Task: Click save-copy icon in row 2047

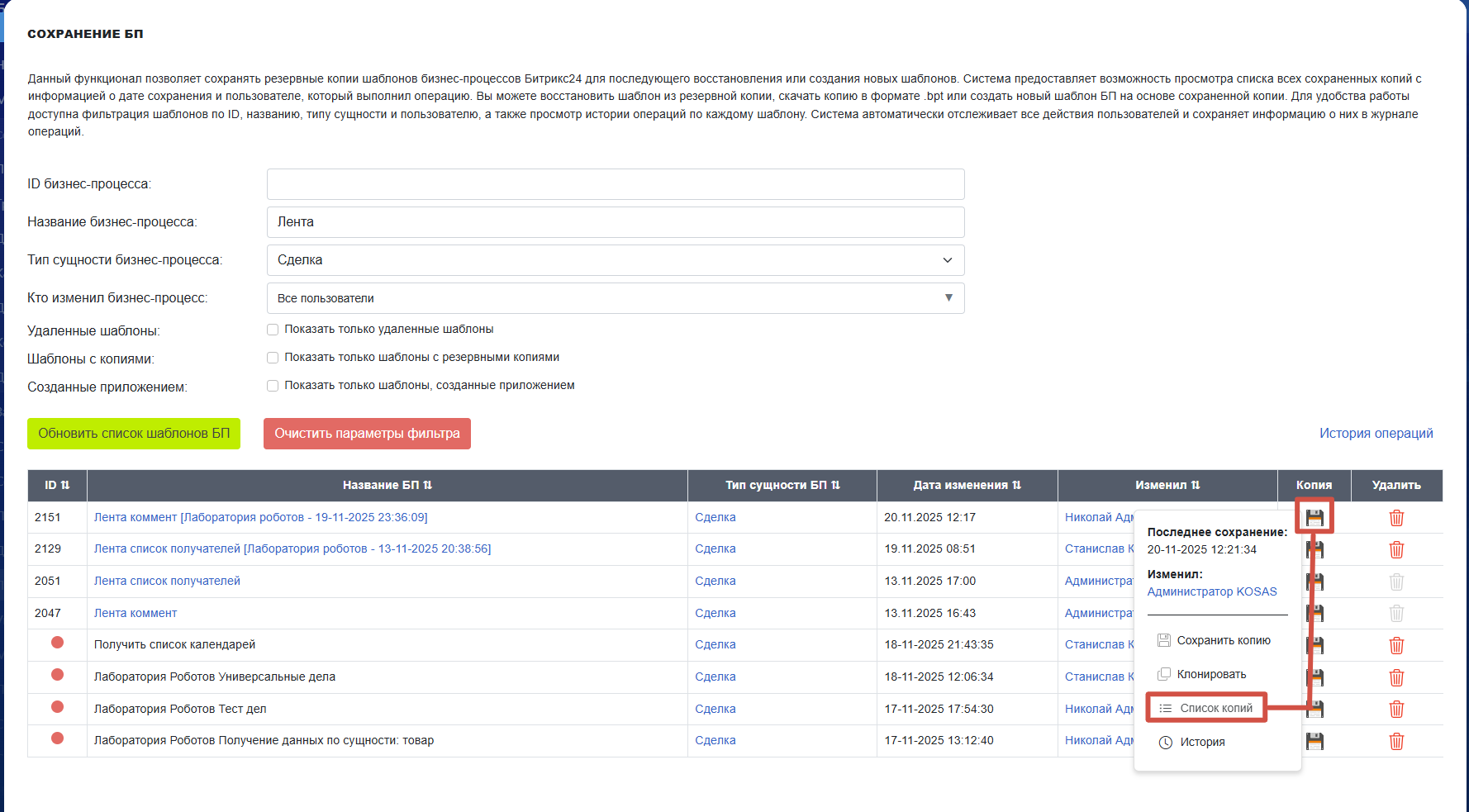Action: pos(1316,613)
